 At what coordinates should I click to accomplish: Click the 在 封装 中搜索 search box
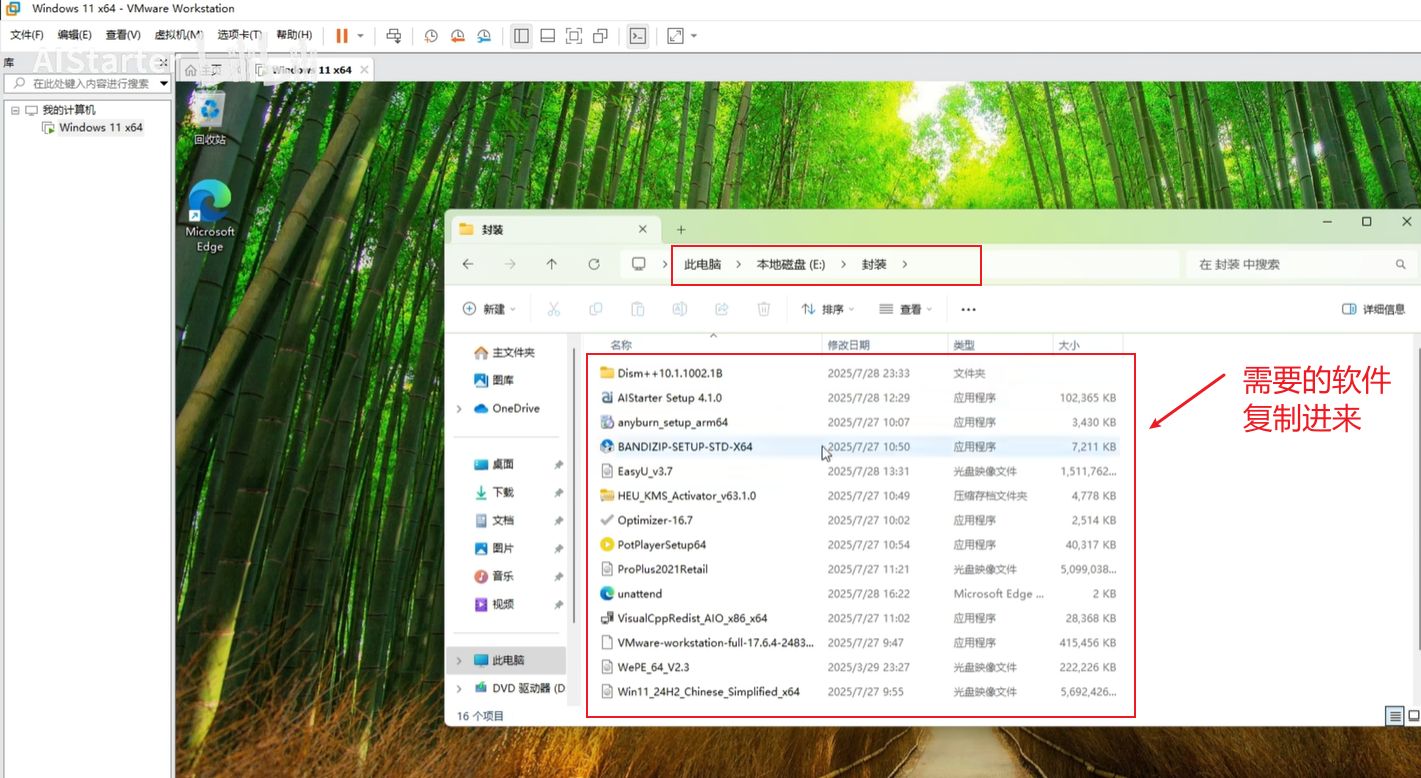1290,264
